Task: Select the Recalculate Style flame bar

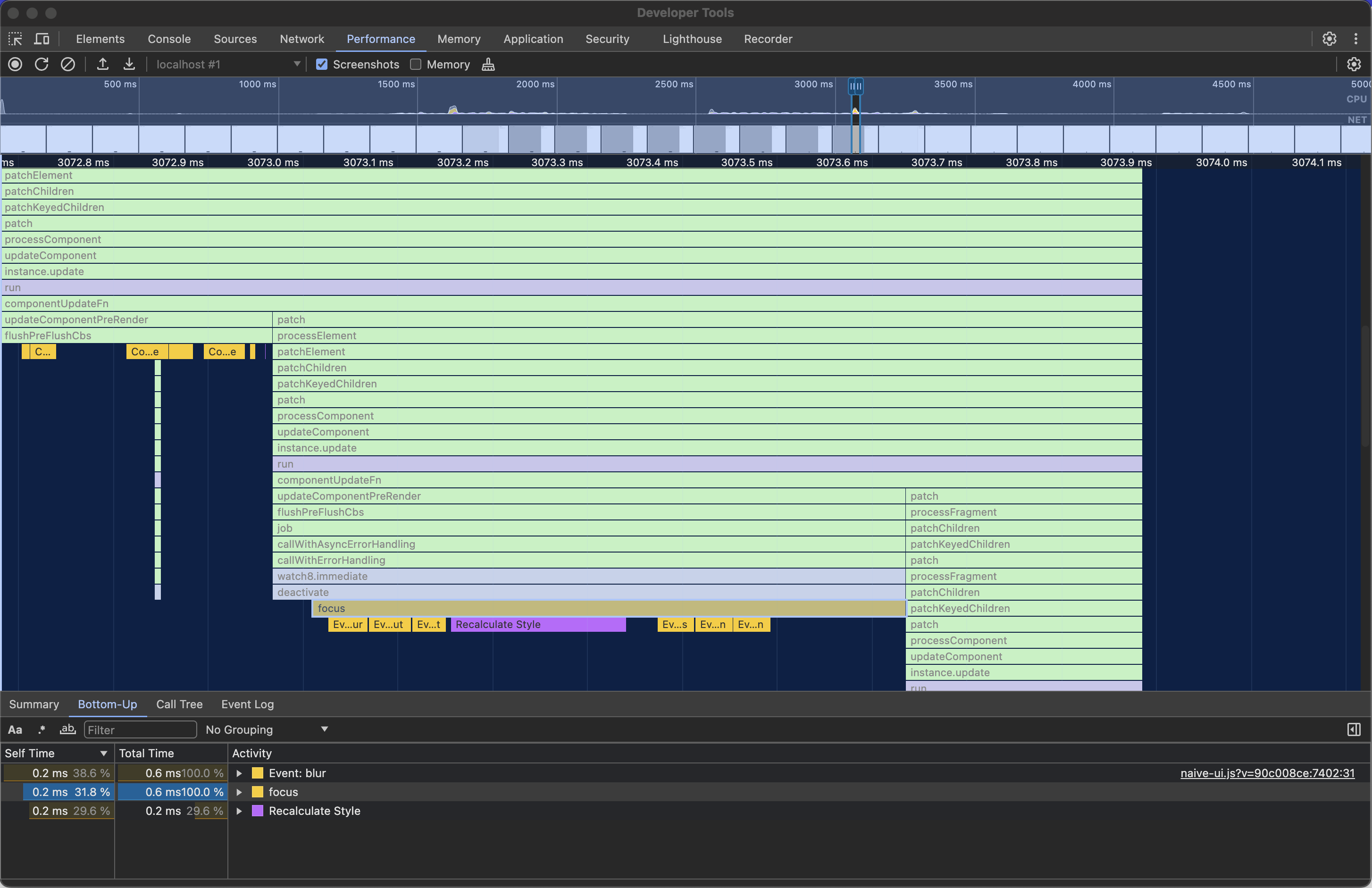Action: [x=538, y=625]
